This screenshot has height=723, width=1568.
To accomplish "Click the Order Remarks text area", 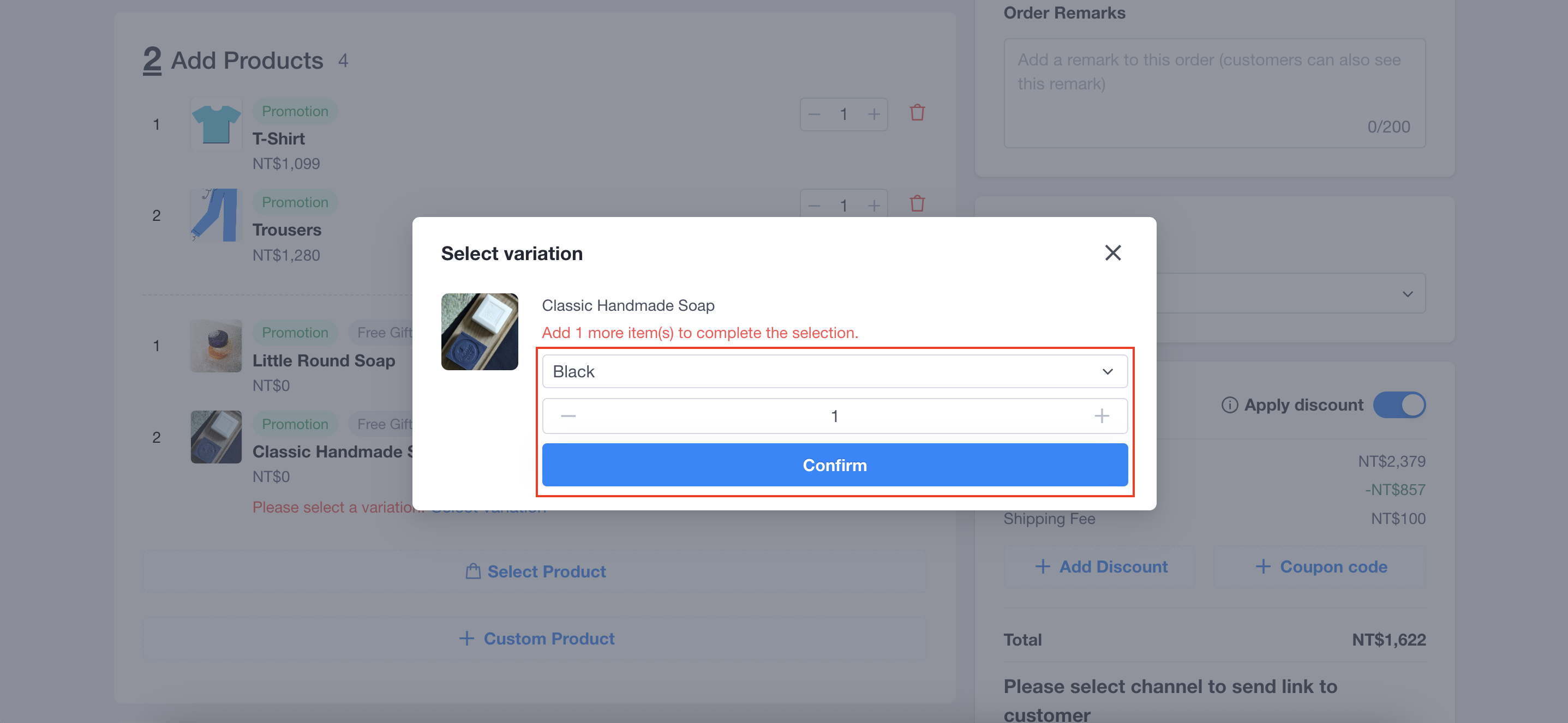I will coord(1214,93).
